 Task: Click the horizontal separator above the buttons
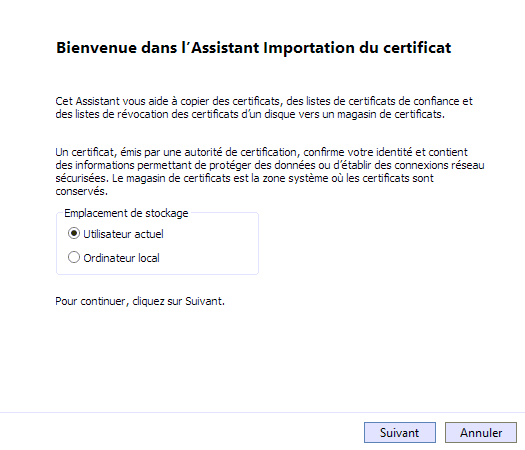(x=262, y=412)
